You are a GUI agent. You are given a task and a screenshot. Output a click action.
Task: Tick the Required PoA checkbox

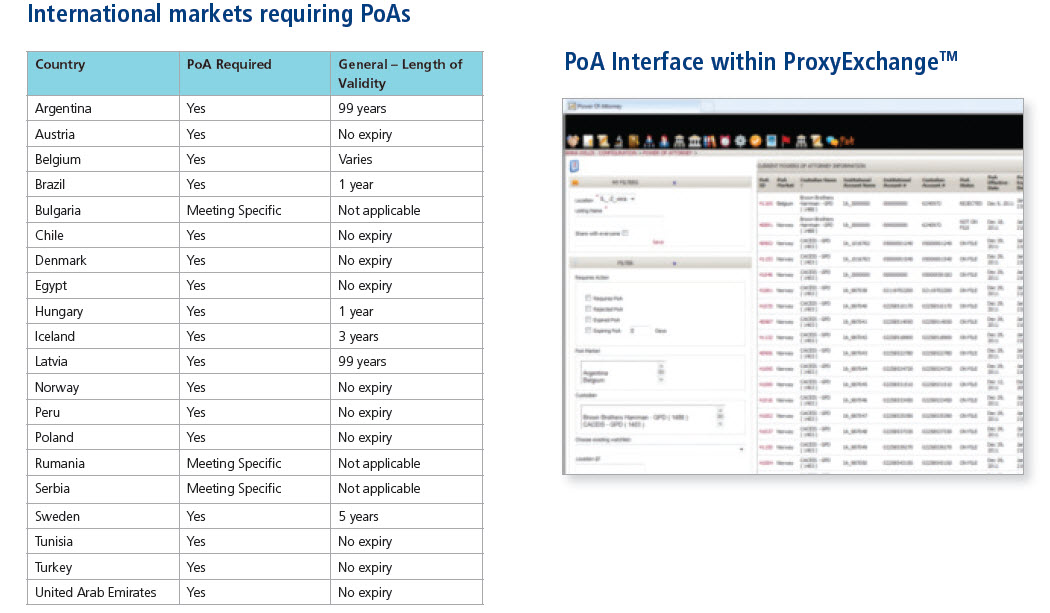coord(588,298)
